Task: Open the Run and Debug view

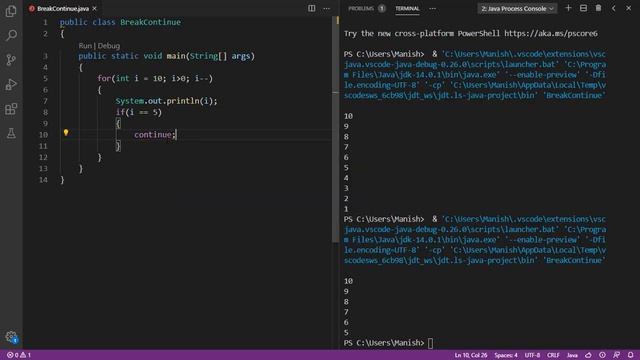Action: click(11, 84)
